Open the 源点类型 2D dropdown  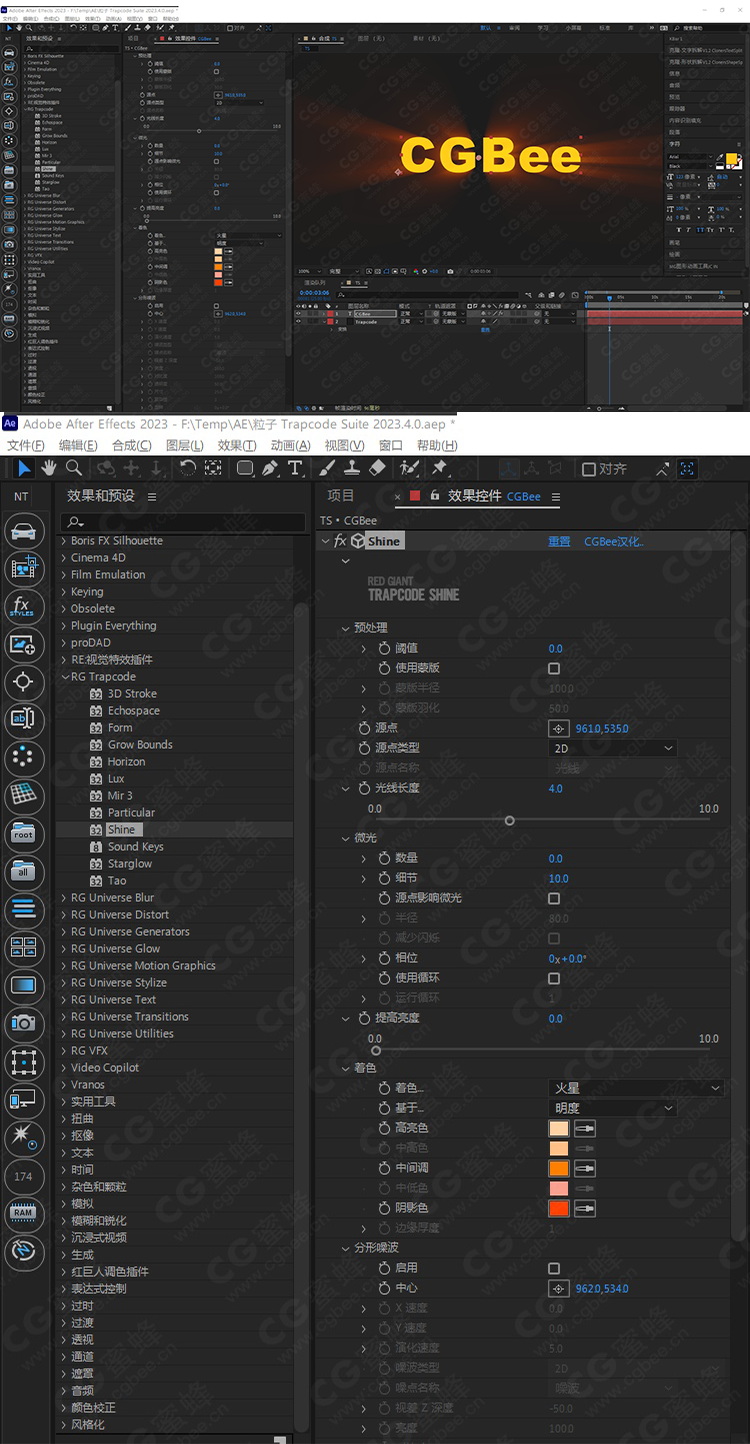tap(613, 748)
